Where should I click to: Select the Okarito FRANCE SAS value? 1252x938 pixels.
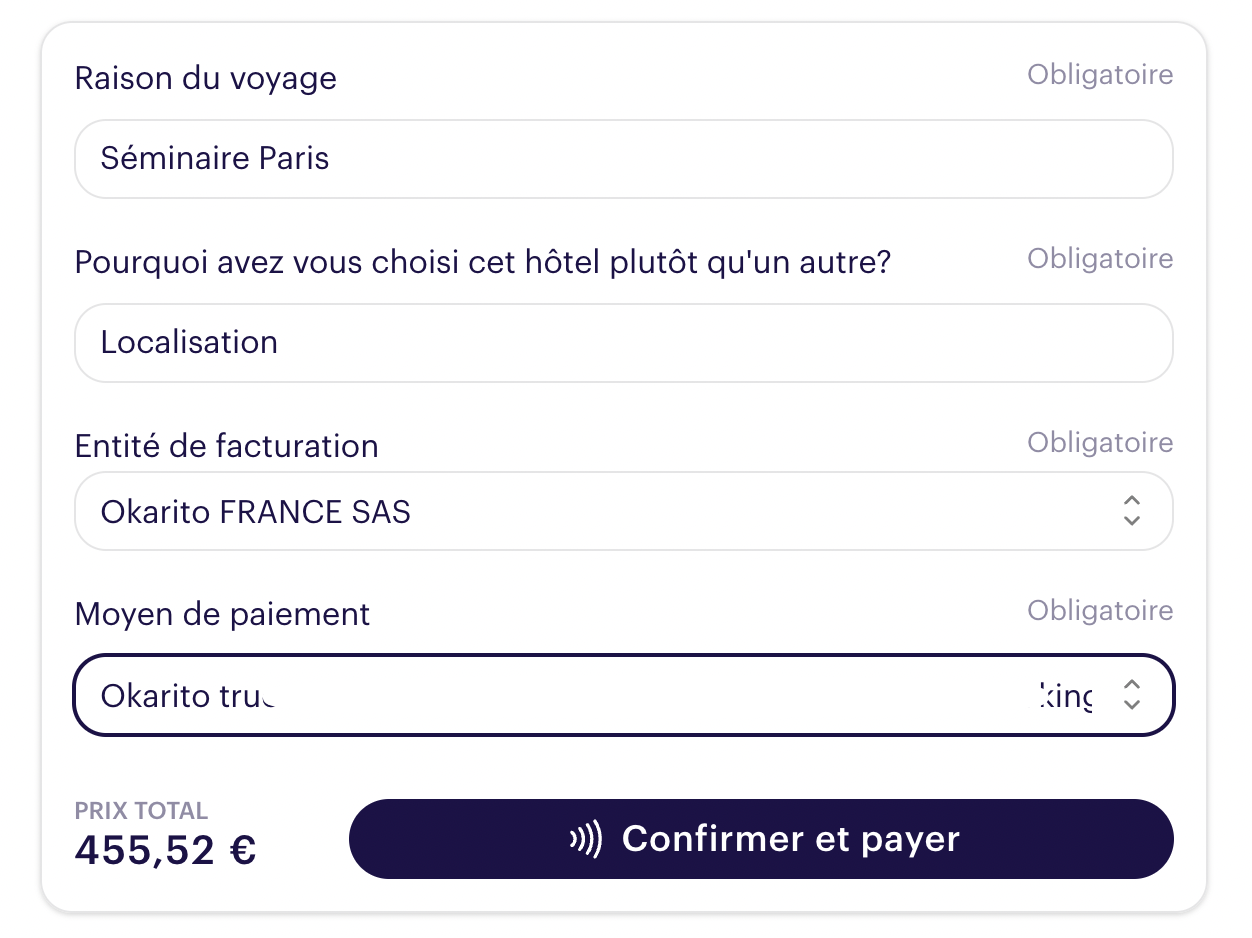255,512
